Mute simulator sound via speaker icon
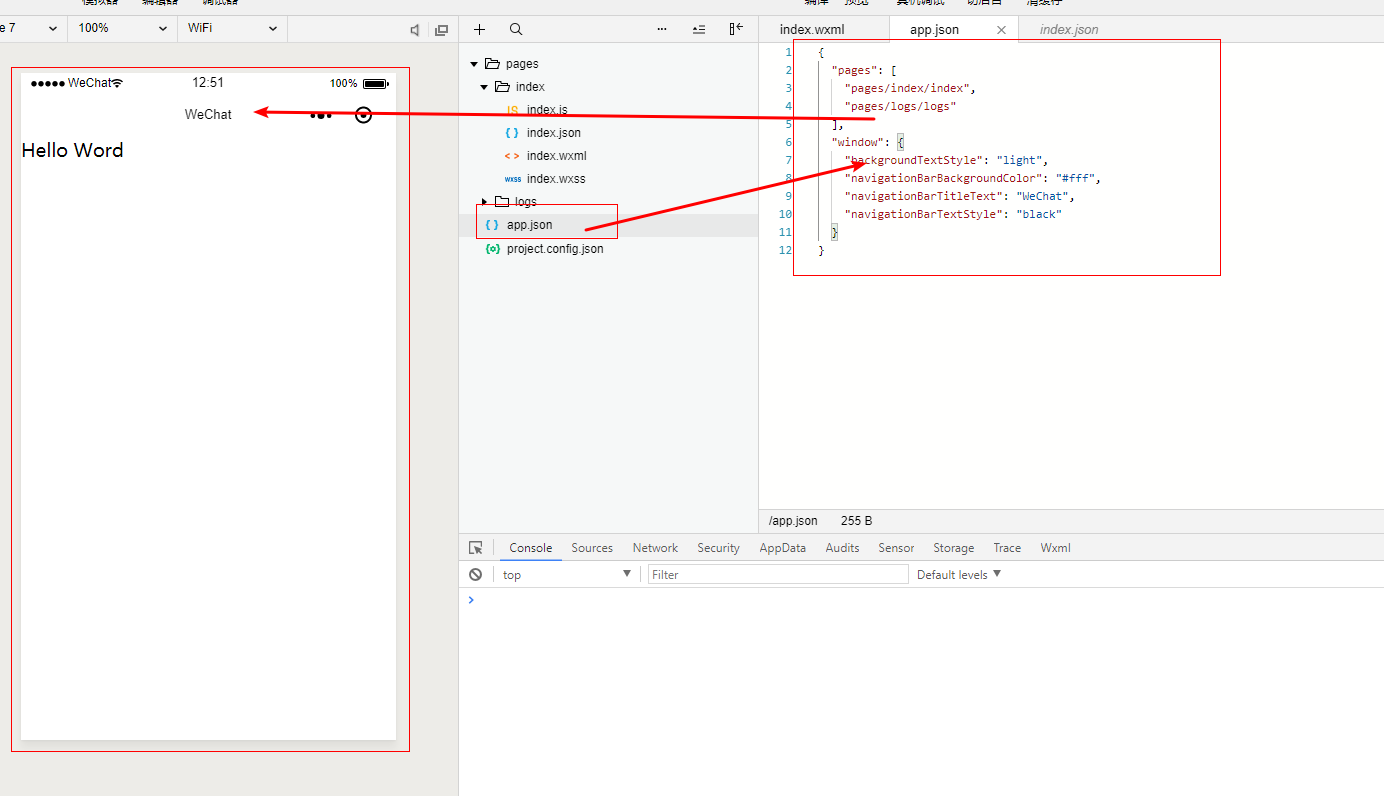 (415, 30)
